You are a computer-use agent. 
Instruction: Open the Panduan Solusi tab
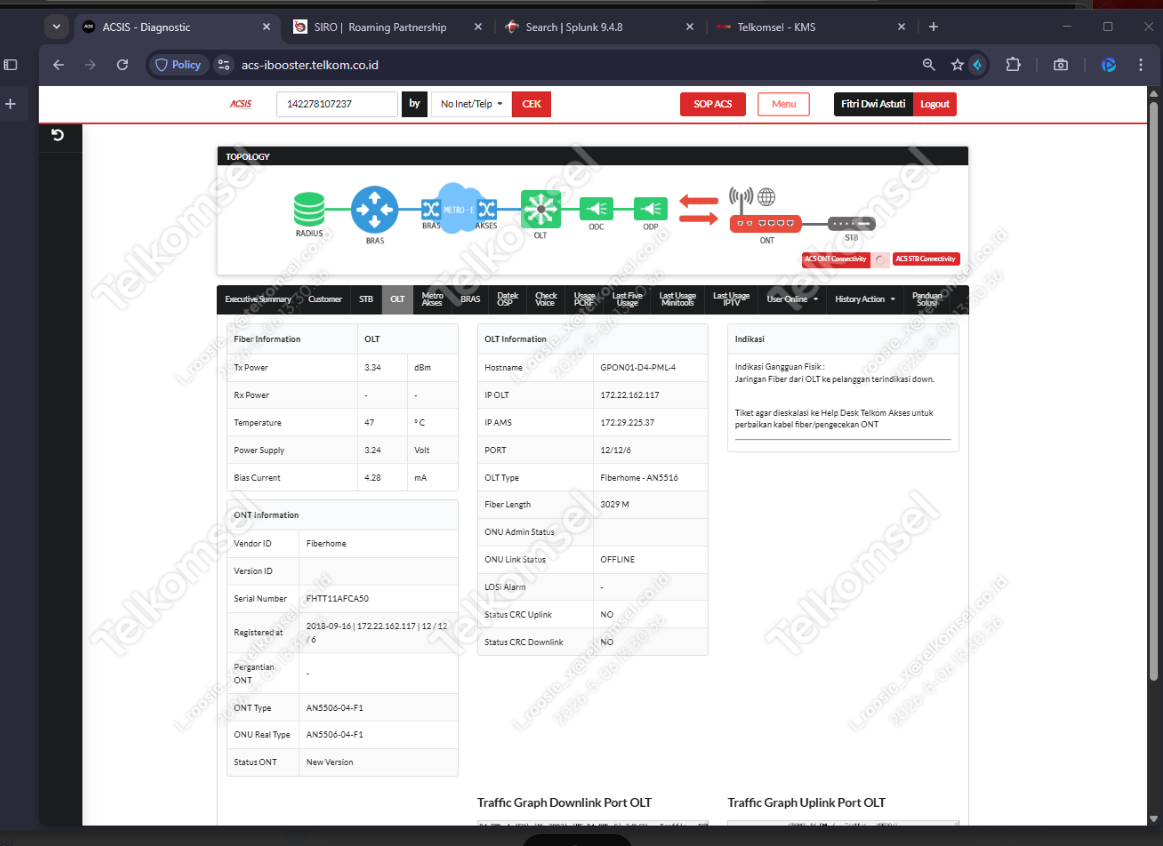(x=927, y=300)
